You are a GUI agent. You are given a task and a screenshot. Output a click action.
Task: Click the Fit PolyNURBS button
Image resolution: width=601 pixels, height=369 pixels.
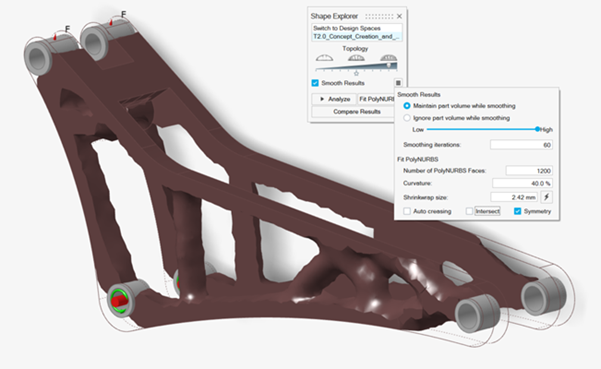376,99
